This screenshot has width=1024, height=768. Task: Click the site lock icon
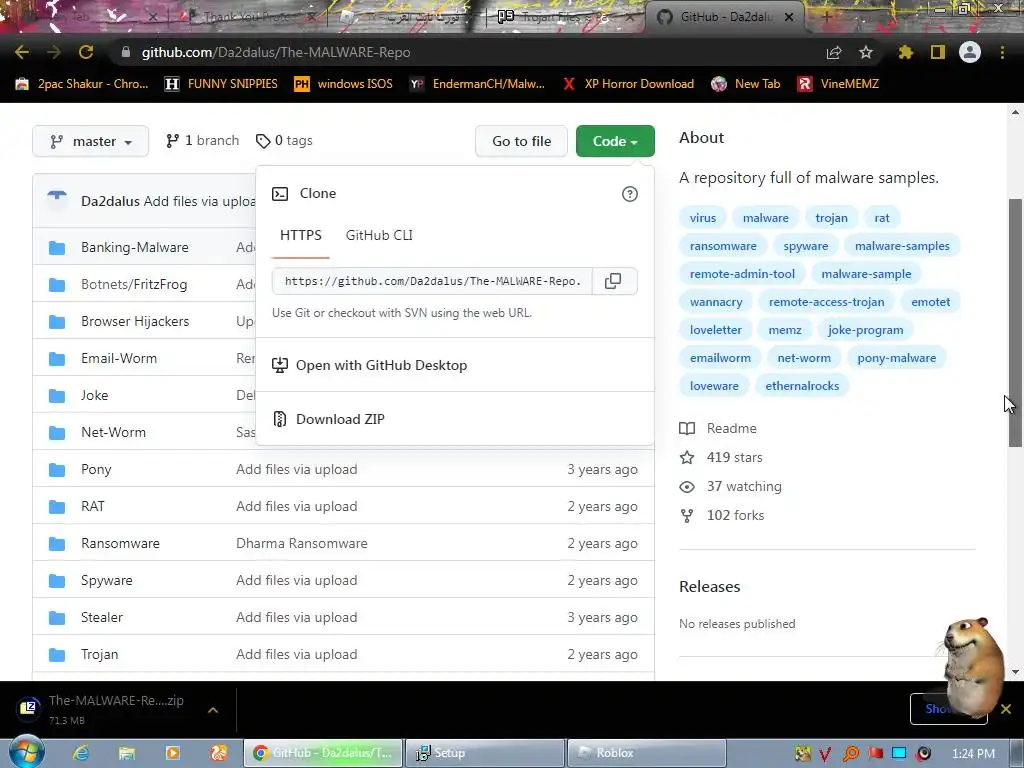125,52
